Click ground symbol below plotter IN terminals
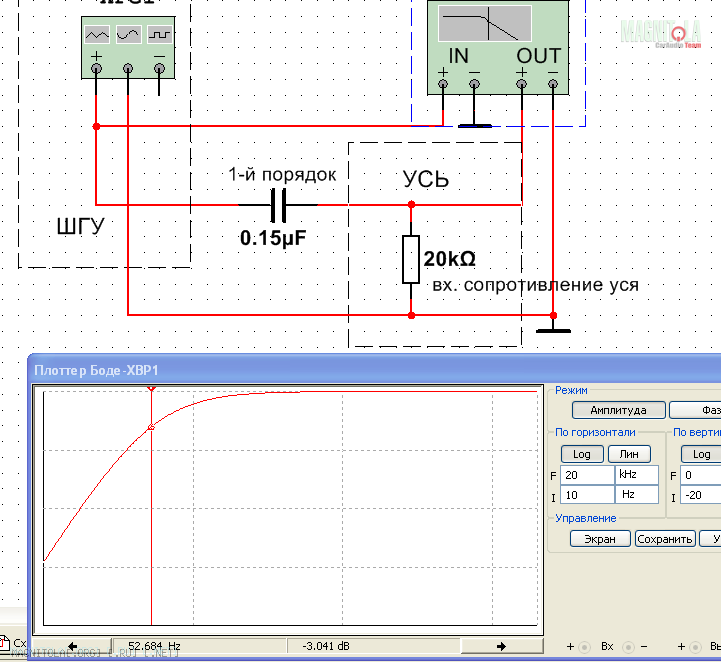This screenshot has height=662, width=721. point(474,126)
